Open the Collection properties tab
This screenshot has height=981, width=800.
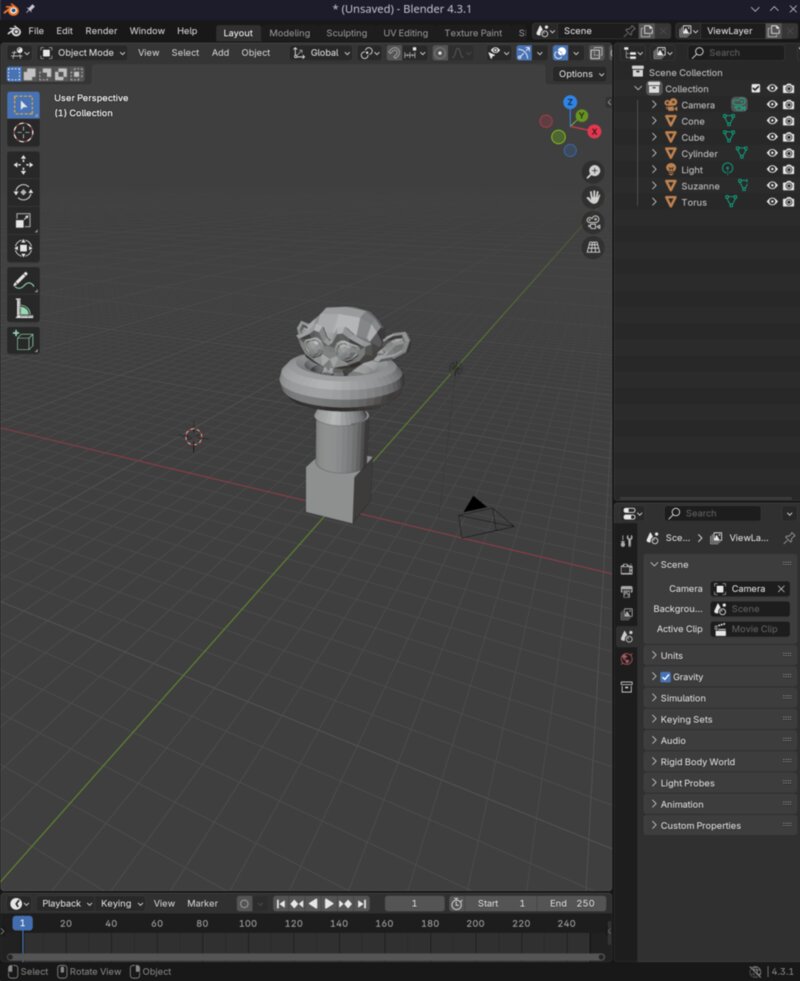626,688
